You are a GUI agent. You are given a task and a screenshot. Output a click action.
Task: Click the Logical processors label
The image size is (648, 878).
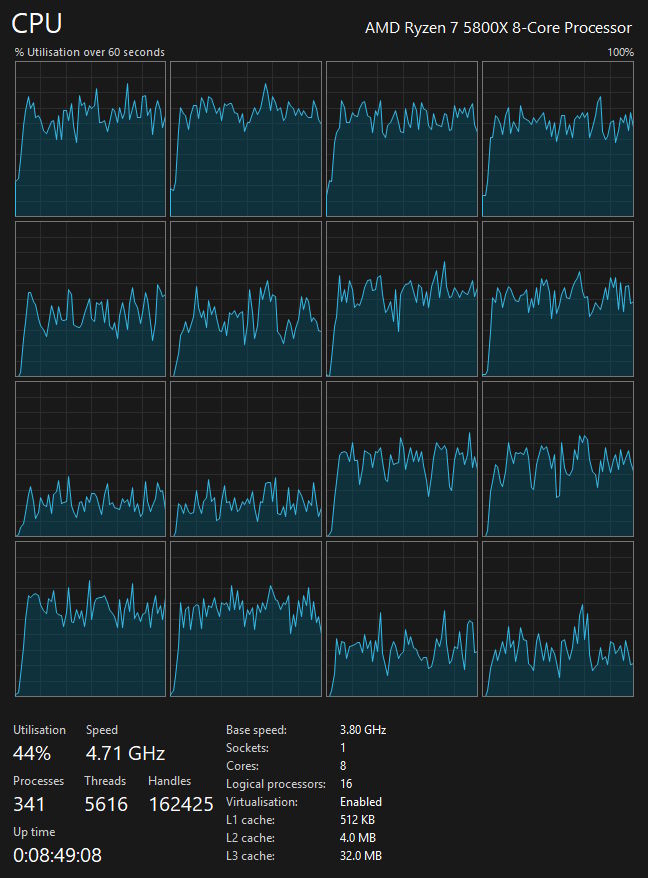(x=276, y=784)
